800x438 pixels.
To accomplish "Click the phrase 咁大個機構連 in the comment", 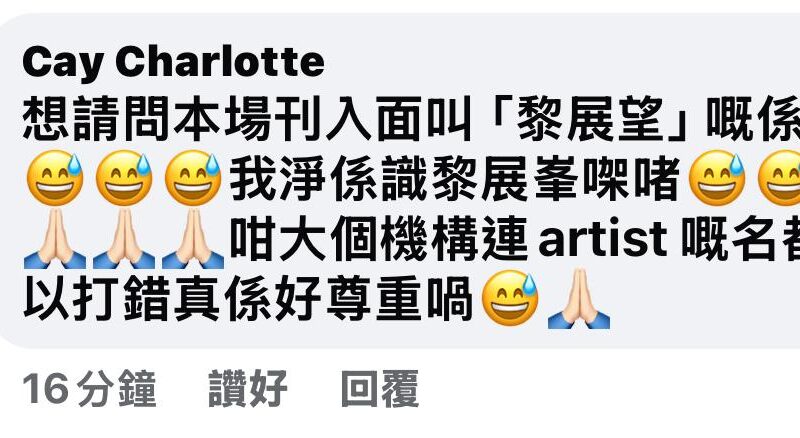I will 379,238.
